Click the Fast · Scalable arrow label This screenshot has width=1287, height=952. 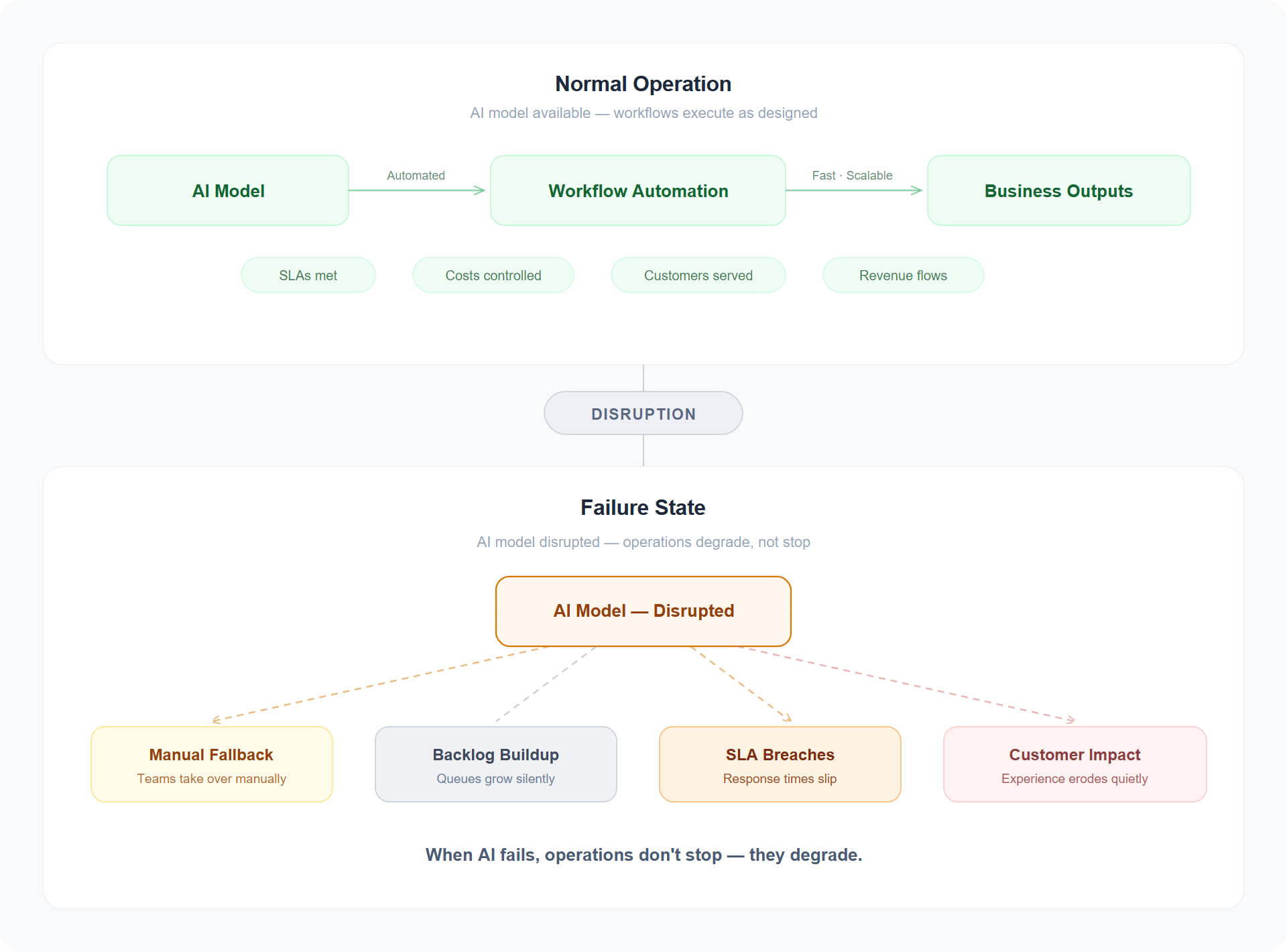852,176
